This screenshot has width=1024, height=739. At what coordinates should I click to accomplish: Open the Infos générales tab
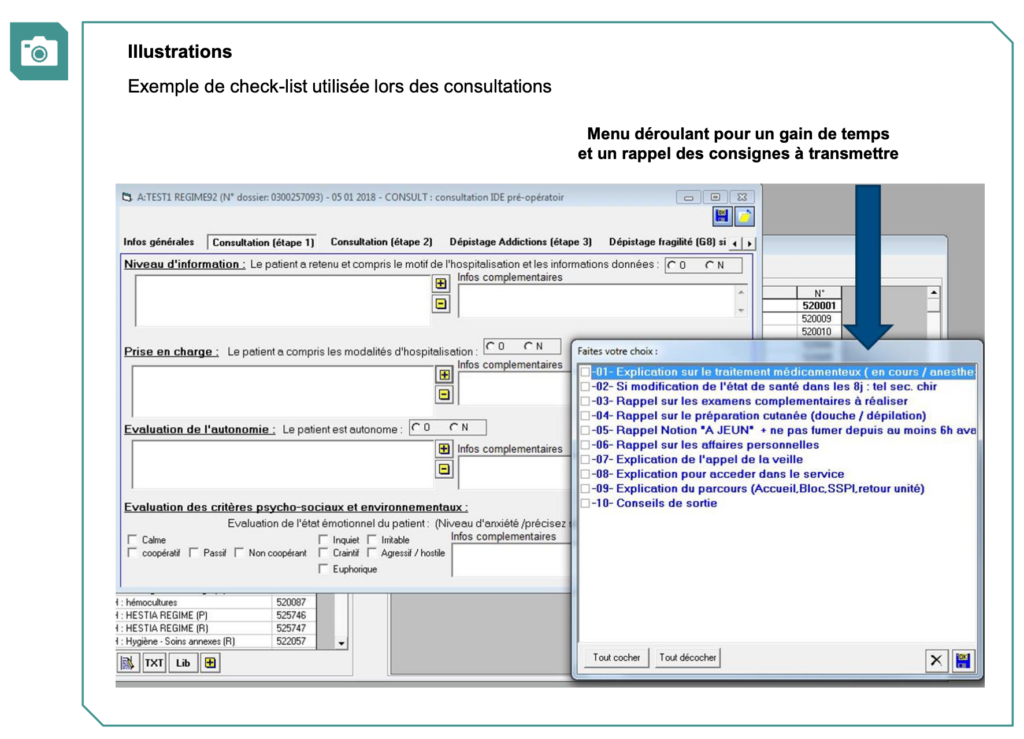(159, 242)
